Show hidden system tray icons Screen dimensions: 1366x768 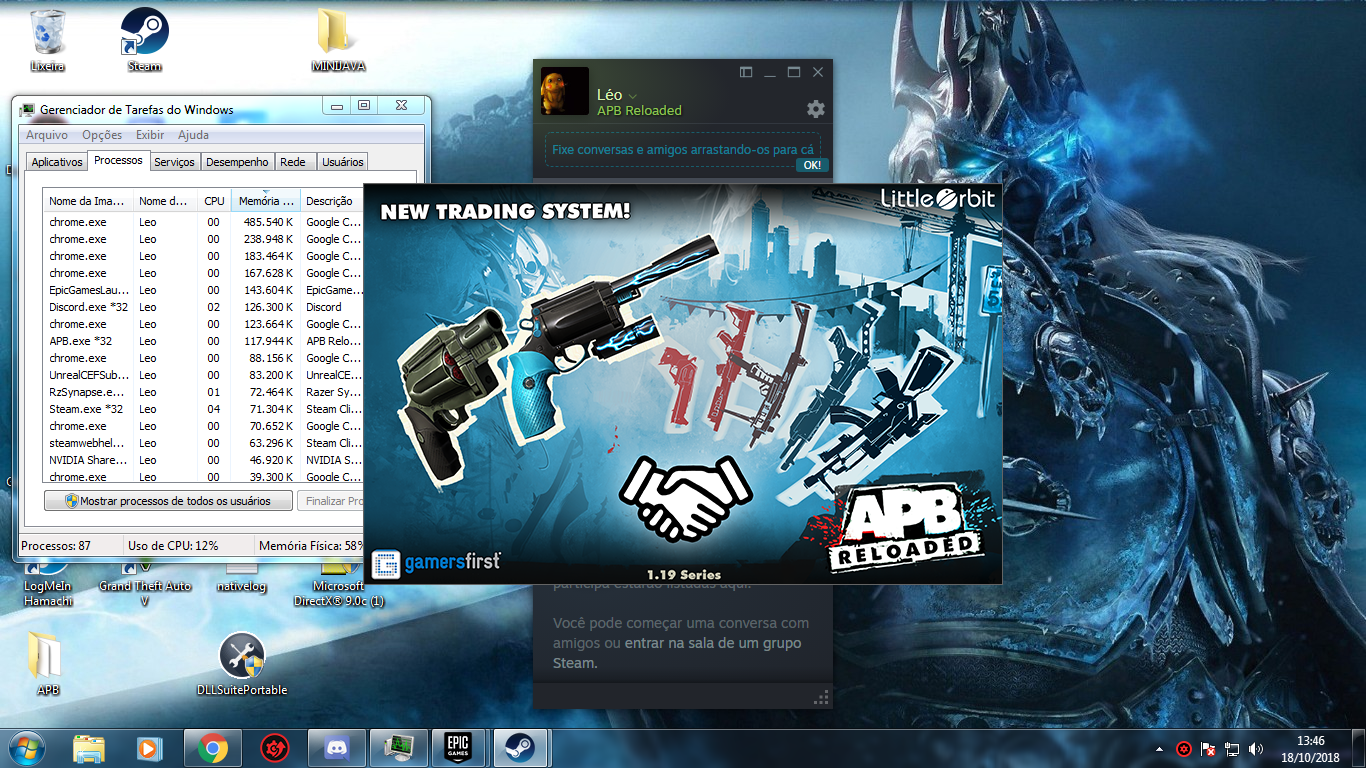[1160, 749]
